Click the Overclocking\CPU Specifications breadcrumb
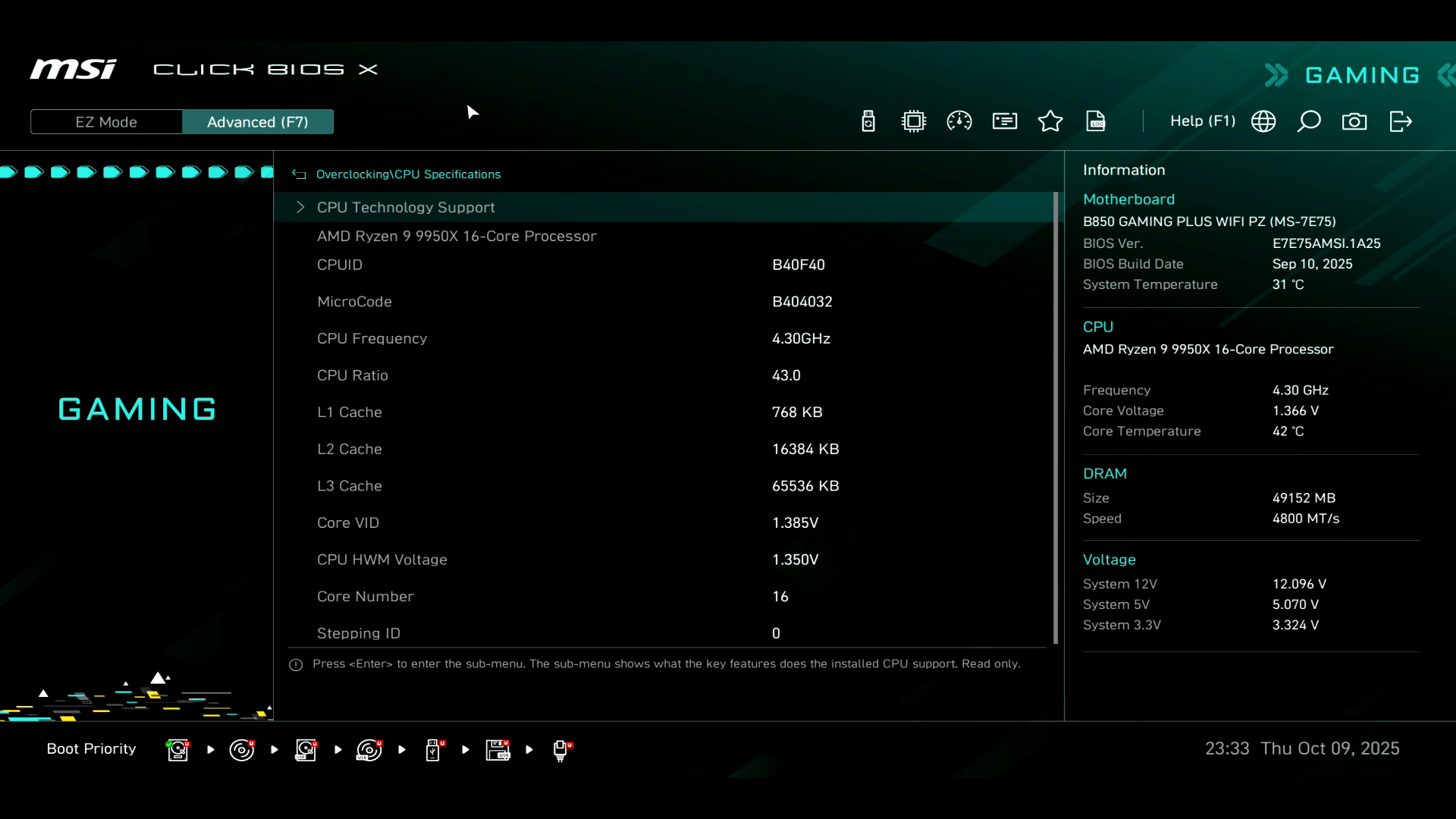The width and height of the screenshot is (1456, 819). click(x=408, y=174)
